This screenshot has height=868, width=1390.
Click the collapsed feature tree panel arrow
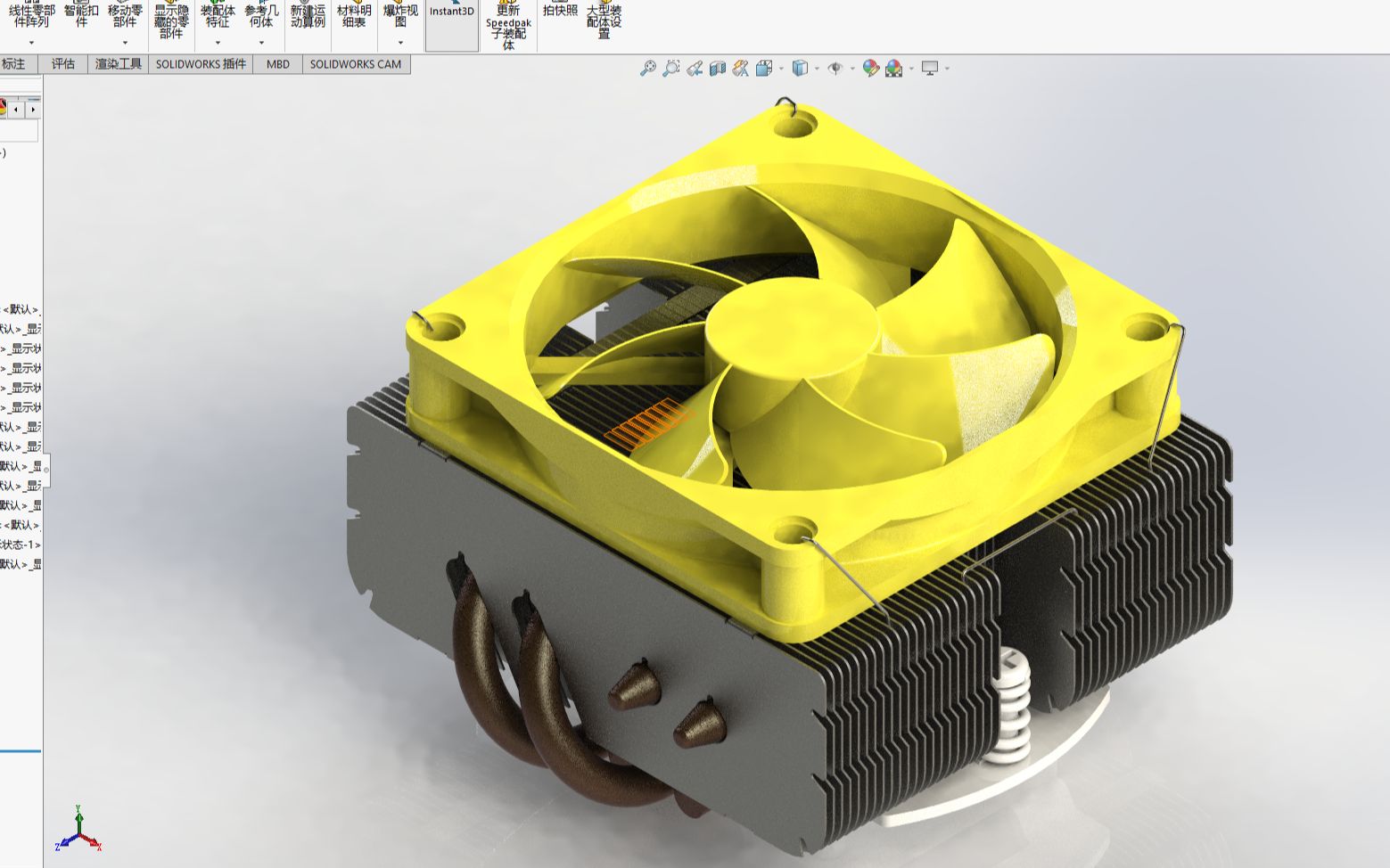(33, 109)
